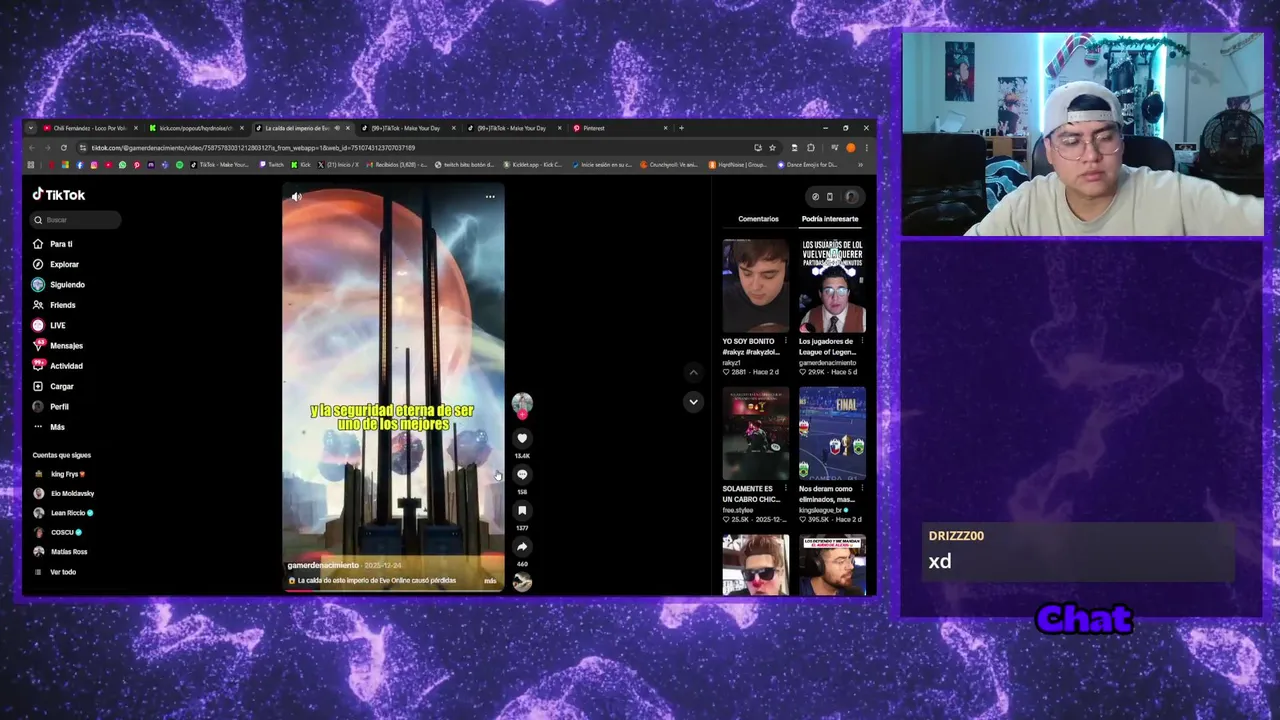The image size is (1280, 720).
Task: Bookmark page with star icon
Action: (x=772, y=148)
